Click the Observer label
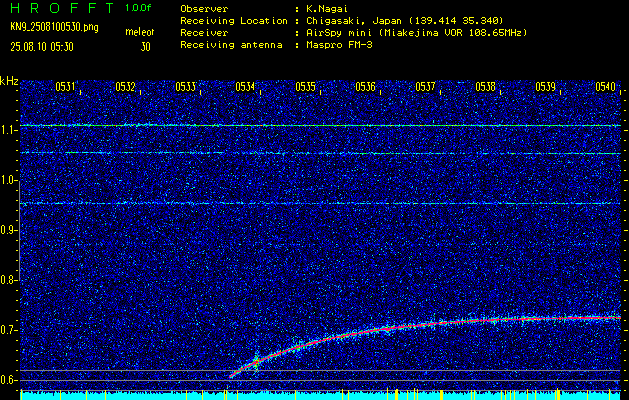Image resolution: width=629 pixels, height=400 pixels. [x=204, y=9]
